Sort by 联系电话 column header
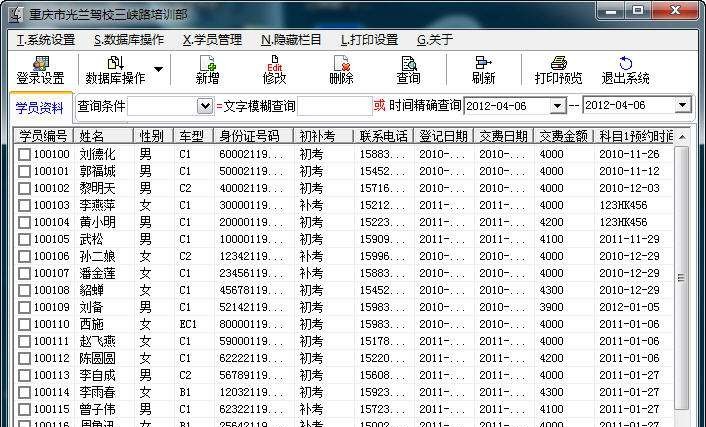 point(384,136)
